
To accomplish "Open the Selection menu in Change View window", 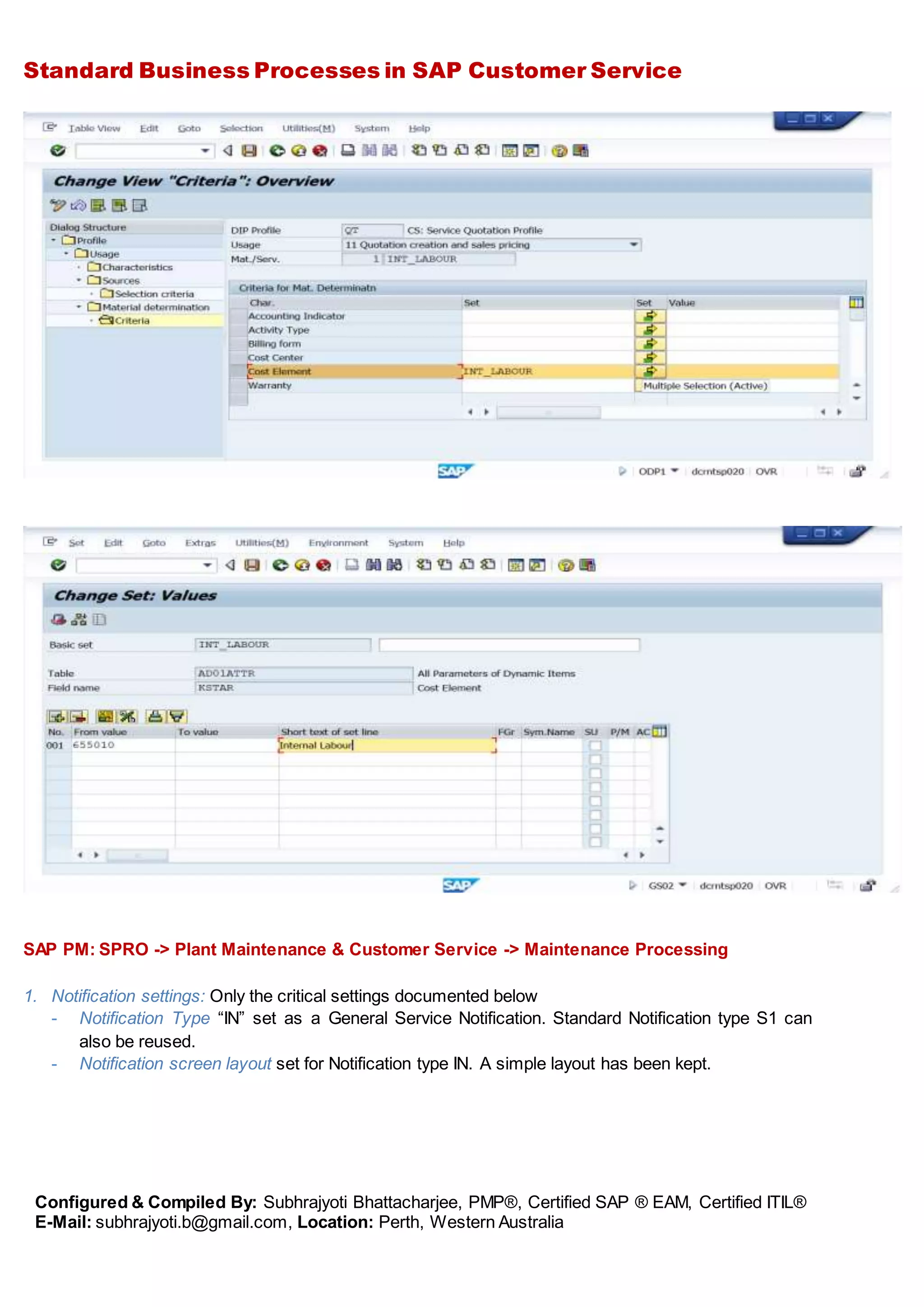I will tap(241, 129).
